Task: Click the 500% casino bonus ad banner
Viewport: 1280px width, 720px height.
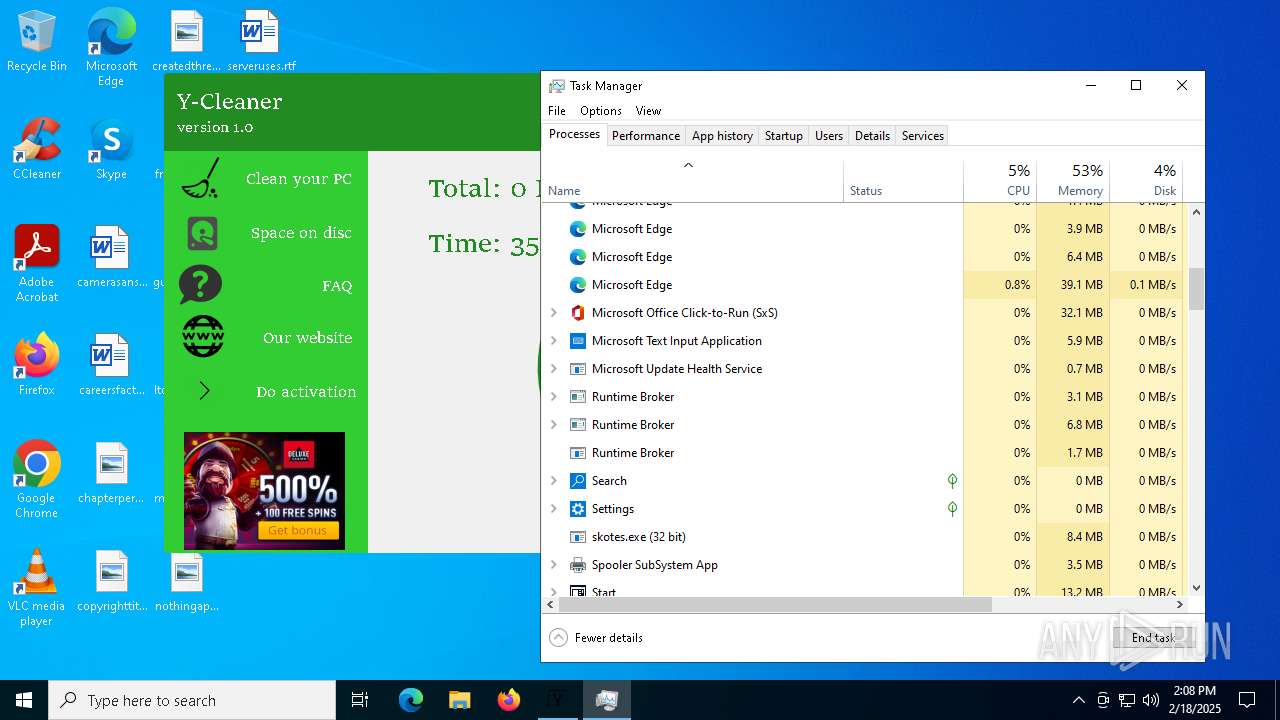Action: coord(264,490)
